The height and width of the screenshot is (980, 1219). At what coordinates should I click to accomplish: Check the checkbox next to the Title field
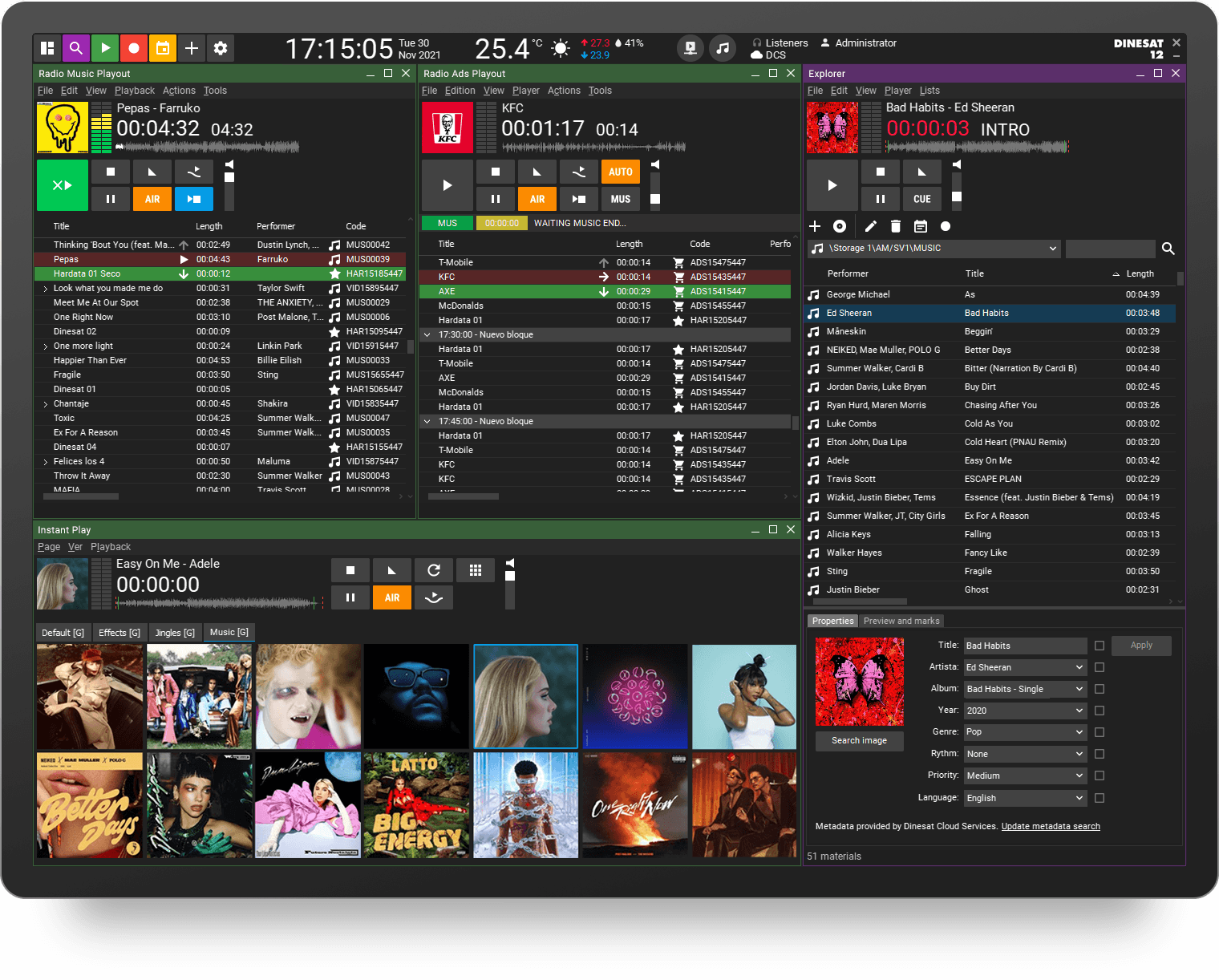click(x=1099, y=646)
